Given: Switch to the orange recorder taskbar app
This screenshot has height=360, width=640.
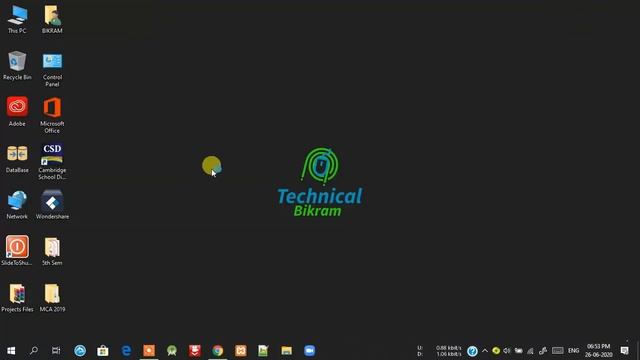Looking at the screenshot, I should tap(149, 351).
